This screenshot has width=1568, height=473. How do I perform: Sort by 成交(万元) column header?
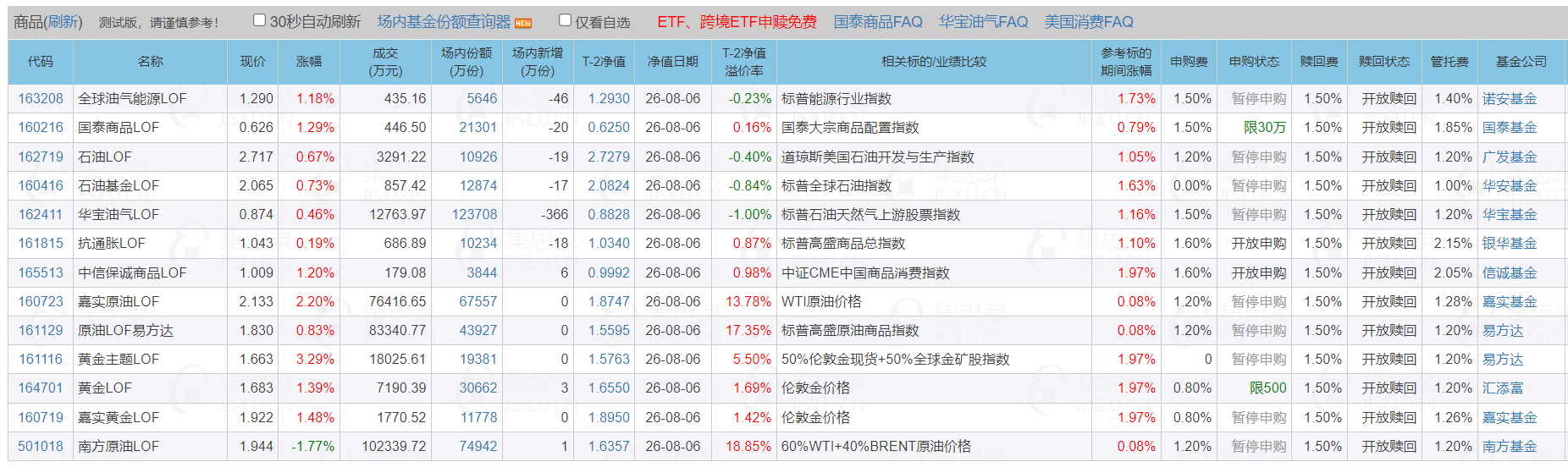385,62
